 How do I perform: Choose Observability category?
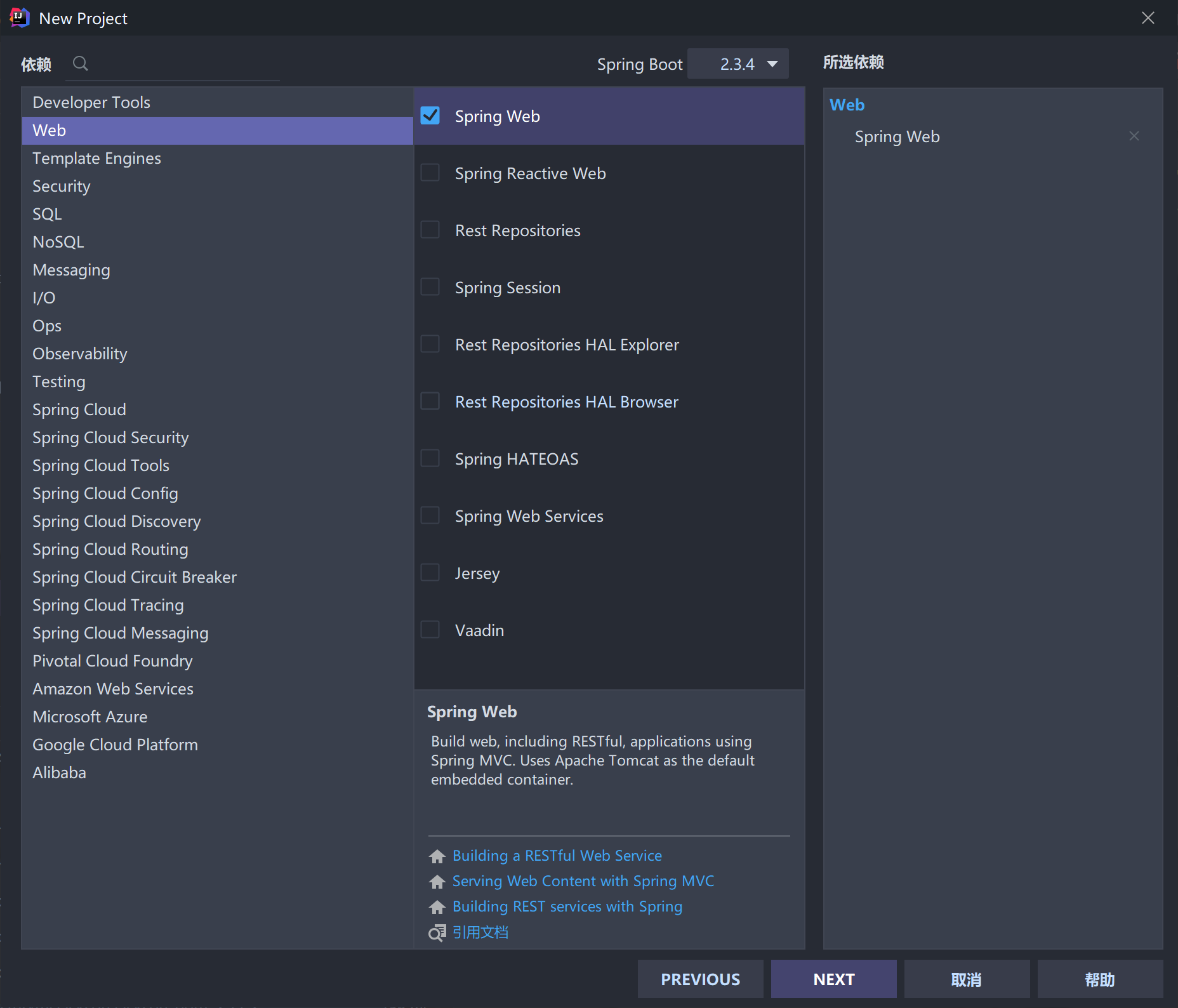(x=217, y=354)
